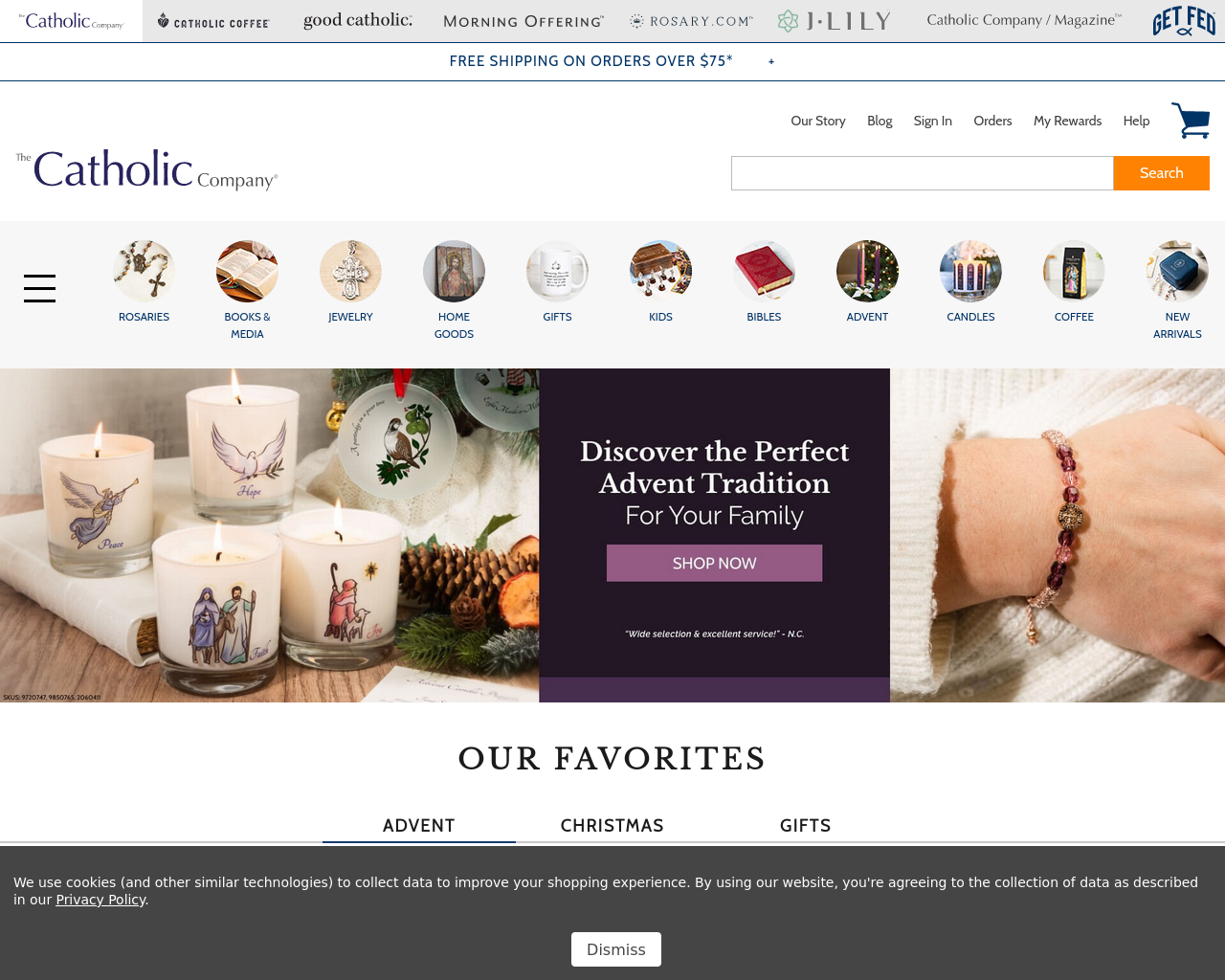The image size is (1225, 980).
Task: Select the Kids category icon
Action: (x=660, y=271)
